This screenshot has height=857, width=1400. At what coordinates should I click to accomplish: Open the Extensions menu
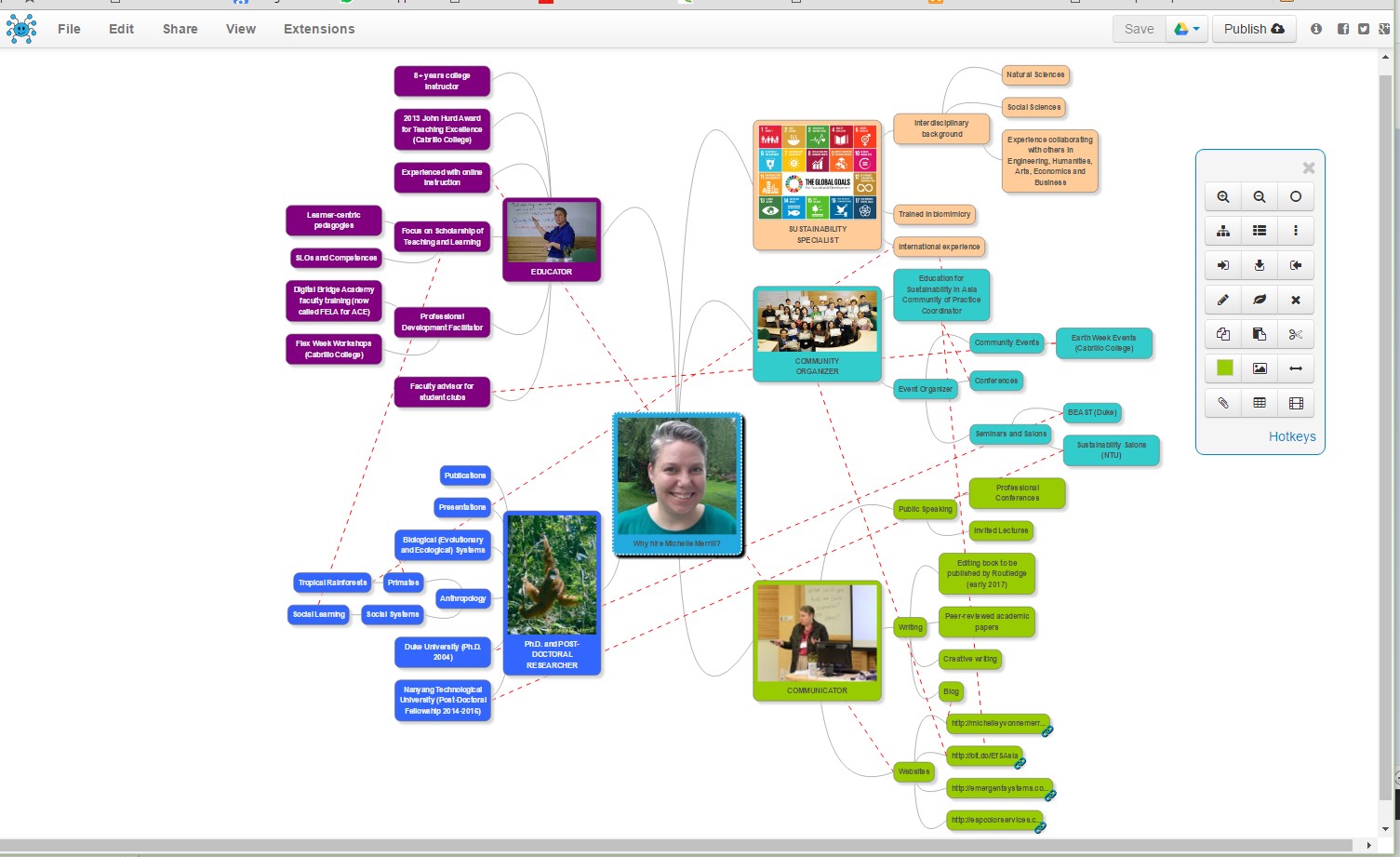(x=319, y=29)
